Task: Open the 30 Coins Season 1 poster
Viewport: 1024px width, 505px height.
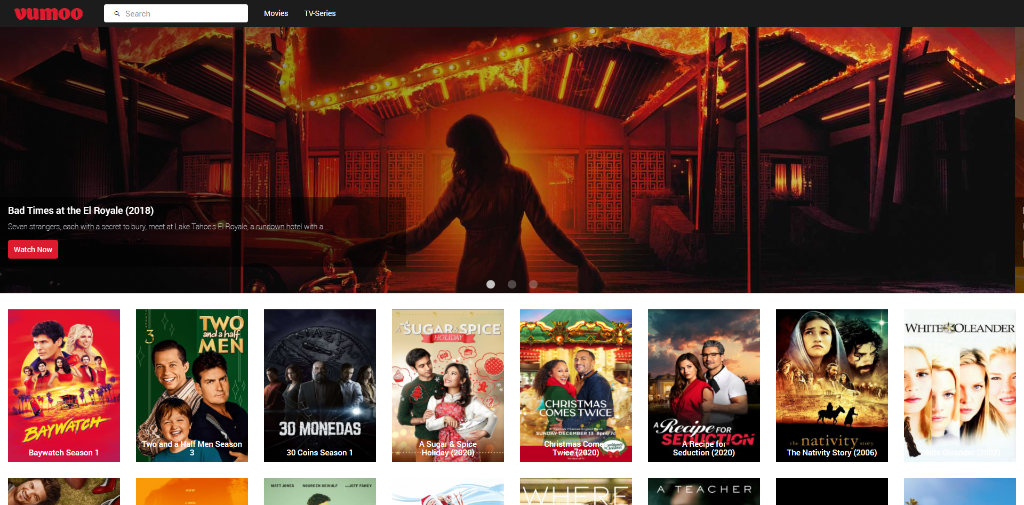Action: point(320,385)
